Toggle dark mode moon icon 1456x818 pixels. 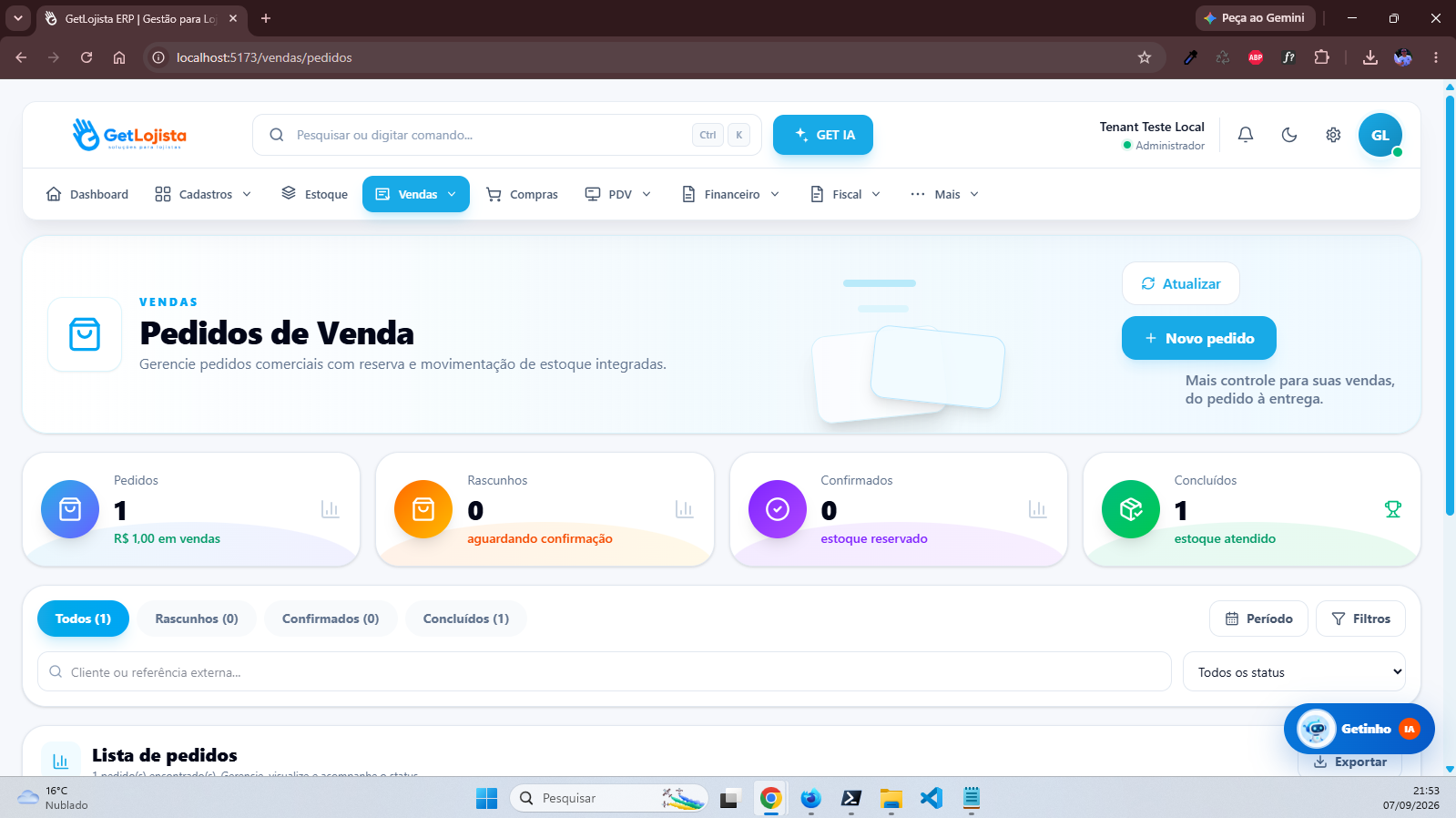(1289, 135)
